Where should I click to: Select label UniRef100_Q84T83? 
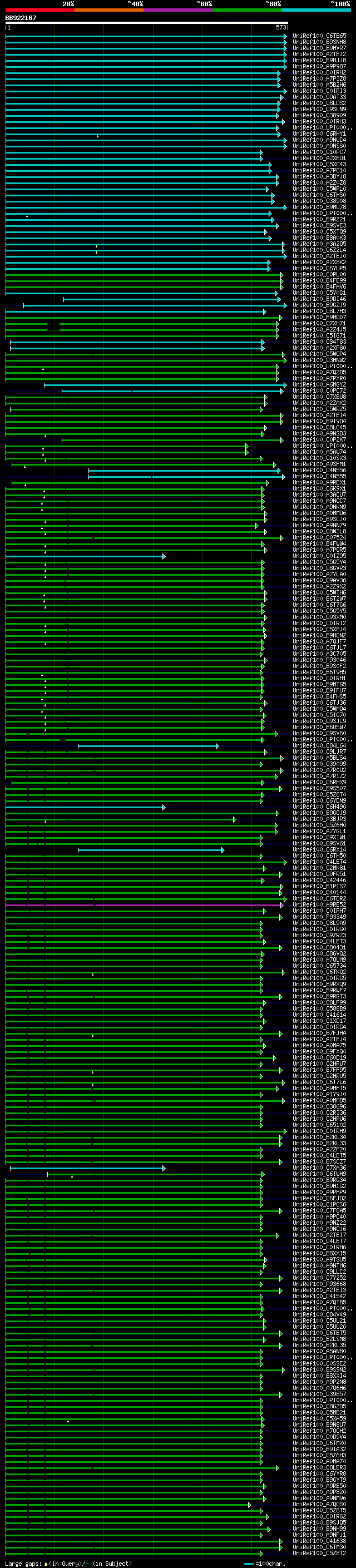[x=319, y=342]
